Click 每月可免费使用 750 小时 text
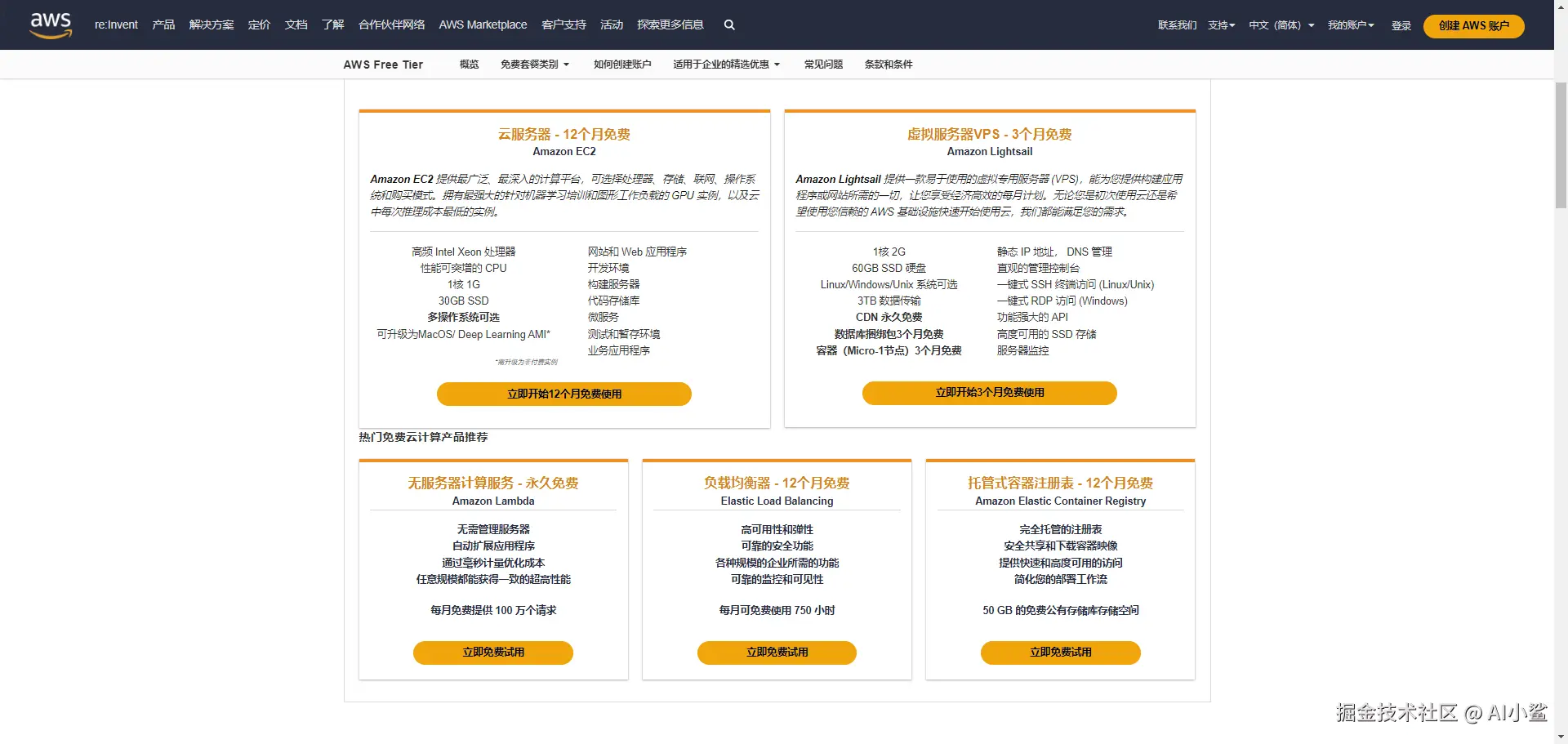The image size is (1568, 744). [x=777, y=610]
